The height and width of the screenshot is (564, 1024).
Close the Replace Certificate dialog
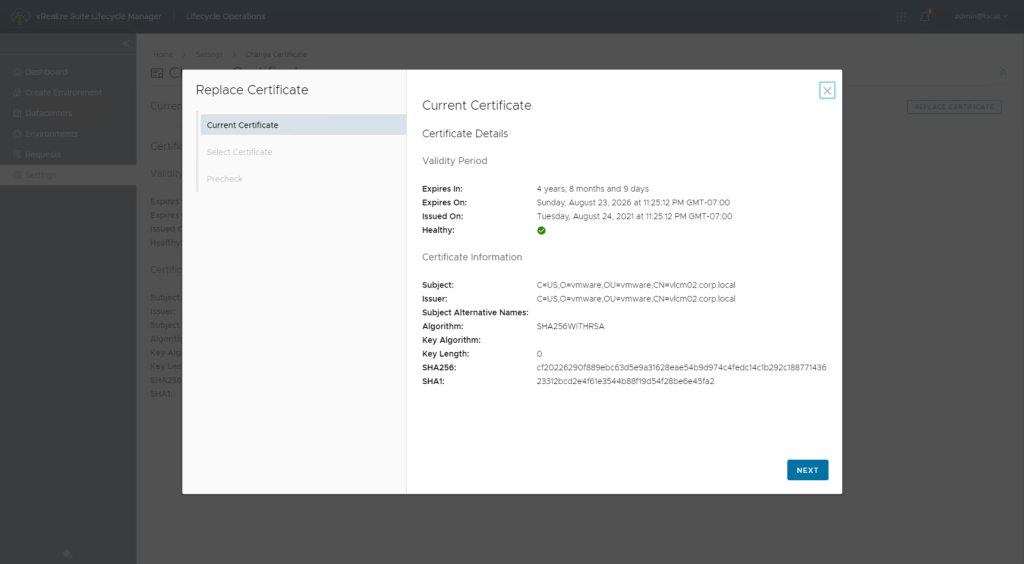827,91
